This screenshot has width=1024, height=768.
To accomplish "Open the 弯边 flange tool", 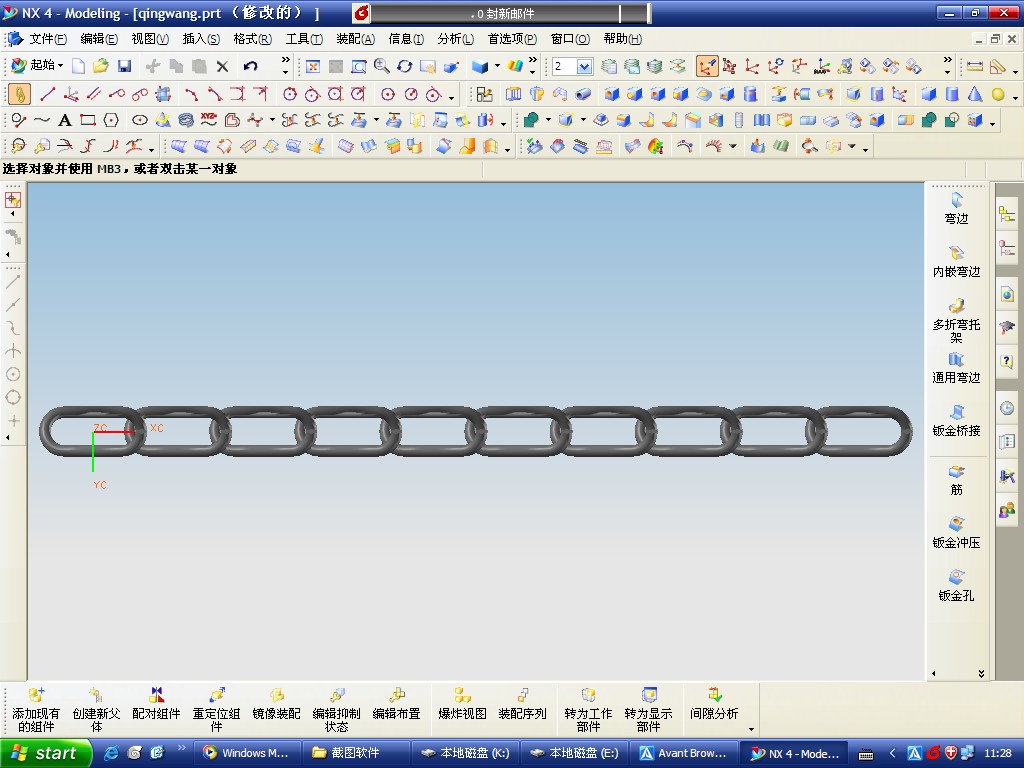I will pos(956,208).
